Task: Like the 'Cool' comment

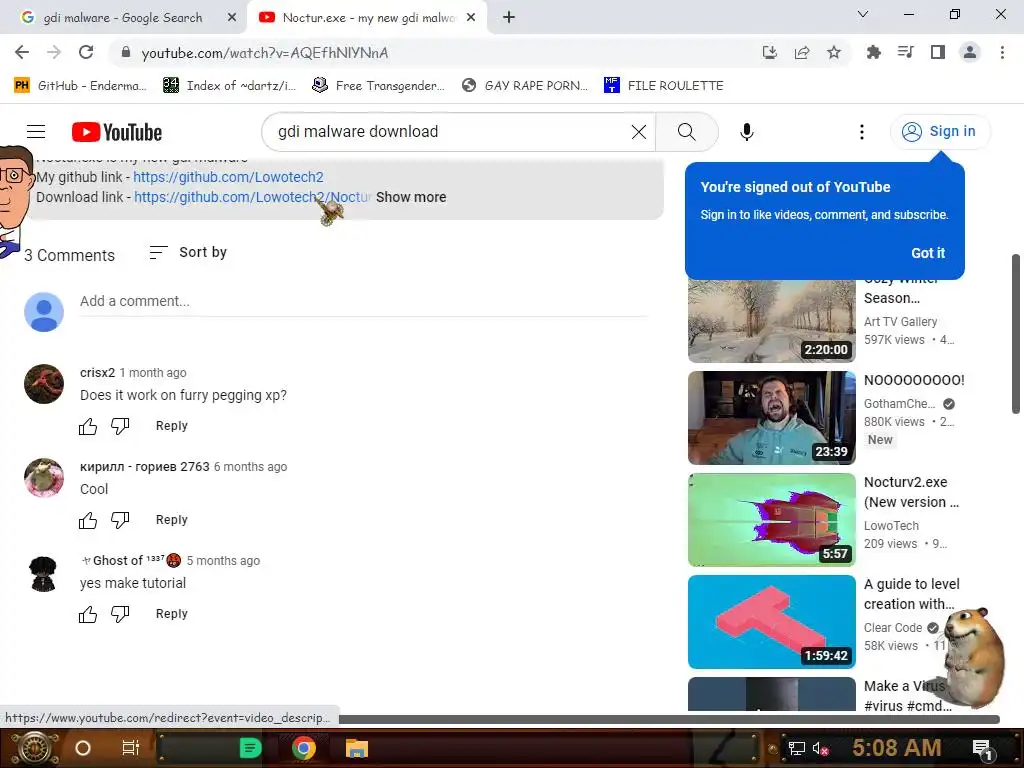Action: pos(88,520)
